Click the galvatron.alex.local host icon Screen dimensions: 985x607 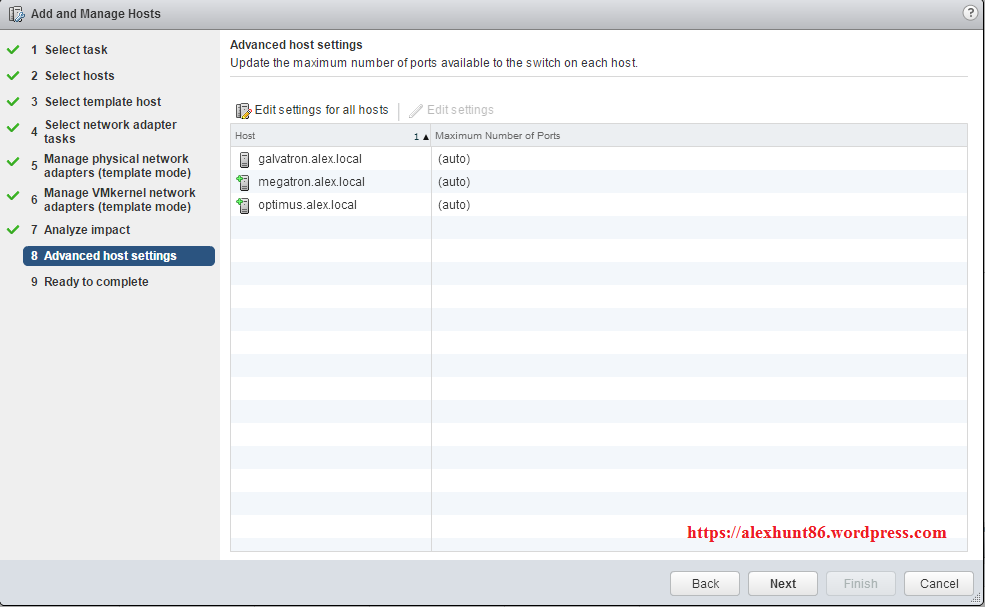[243, 159]
